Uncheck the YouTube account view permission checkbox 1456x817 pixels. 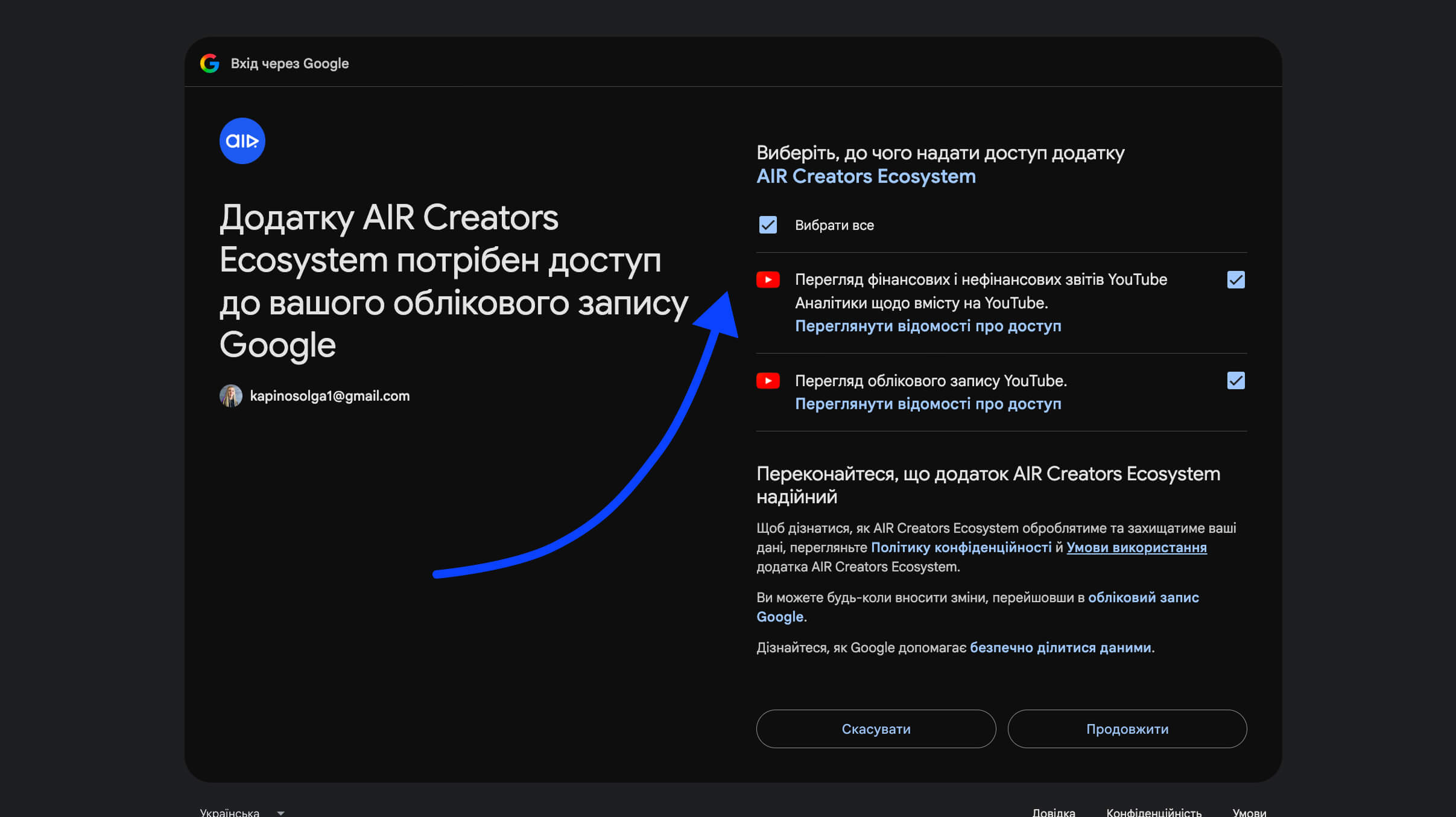(1236, 381)
